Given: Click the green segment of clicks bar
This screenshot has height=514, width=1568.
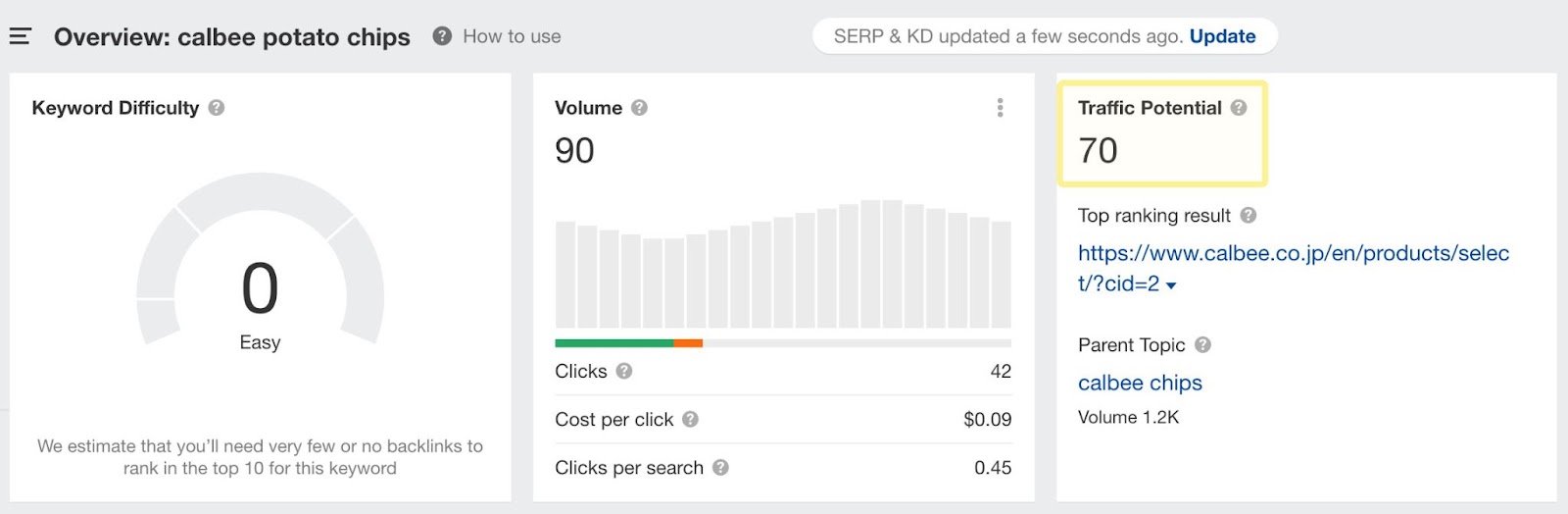Looking at the screenshot, I should pyautogui.click(x=613, y=343).
